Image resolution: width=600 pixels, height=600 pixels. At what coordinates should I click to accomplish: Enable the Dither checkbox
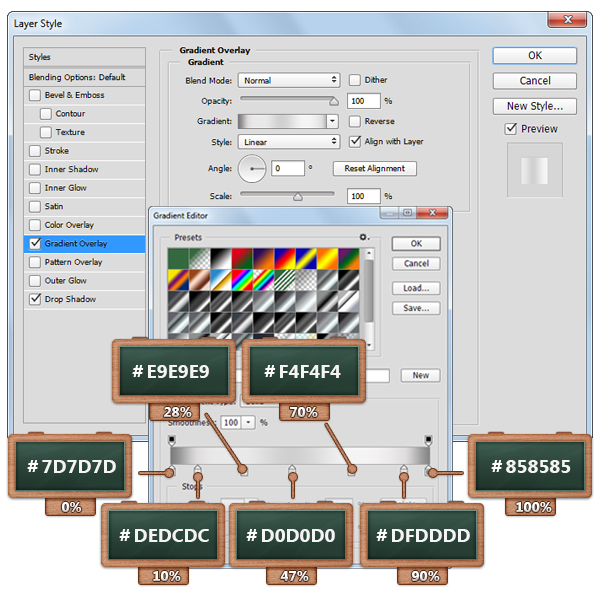pyautogui.click(x=355, y=80)
